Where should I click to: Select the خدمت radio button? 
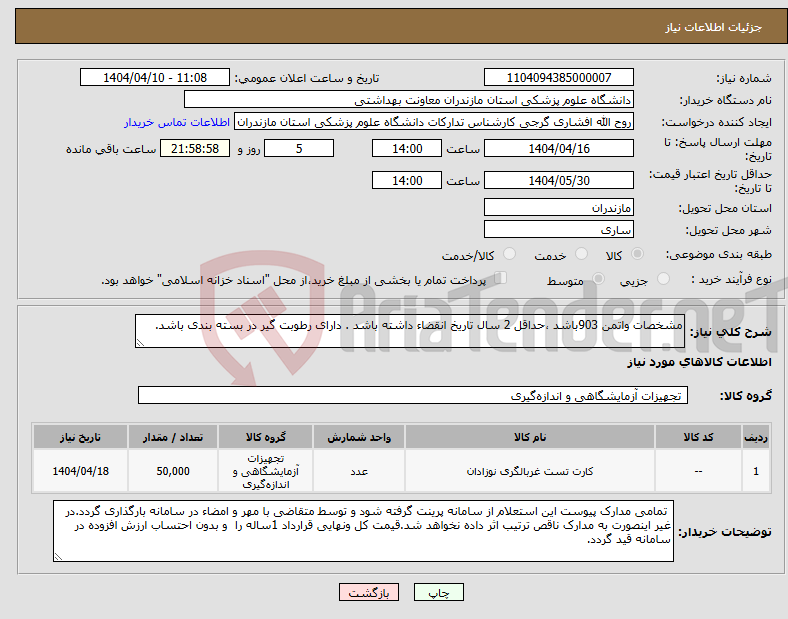click(x=581, y=254)
